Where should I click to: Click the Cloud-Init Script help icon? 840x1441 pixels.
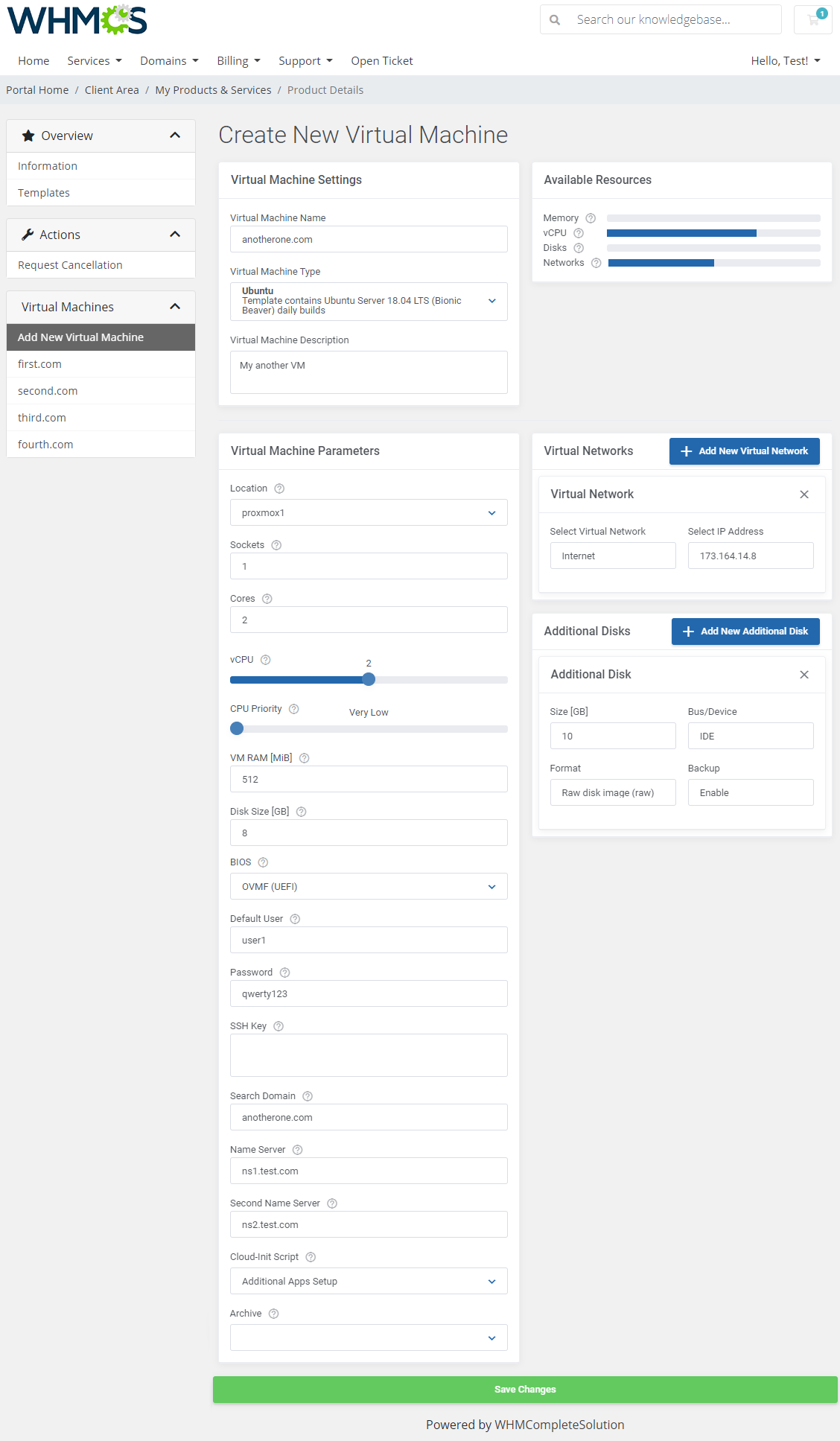pos(311,1257)
